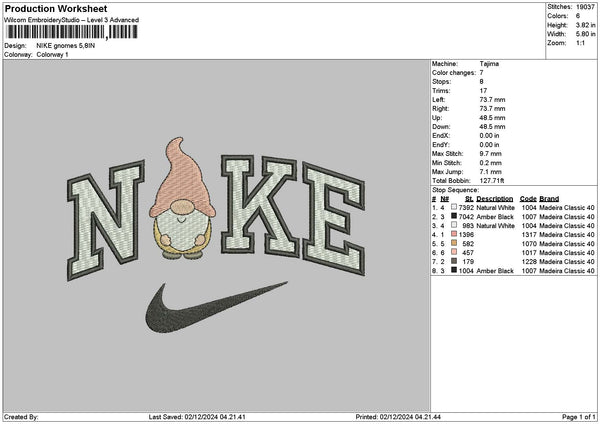The width and height of the screenshot is (600, 424).
Task: Click the St. column header
Action: click(x=470, y=199)
